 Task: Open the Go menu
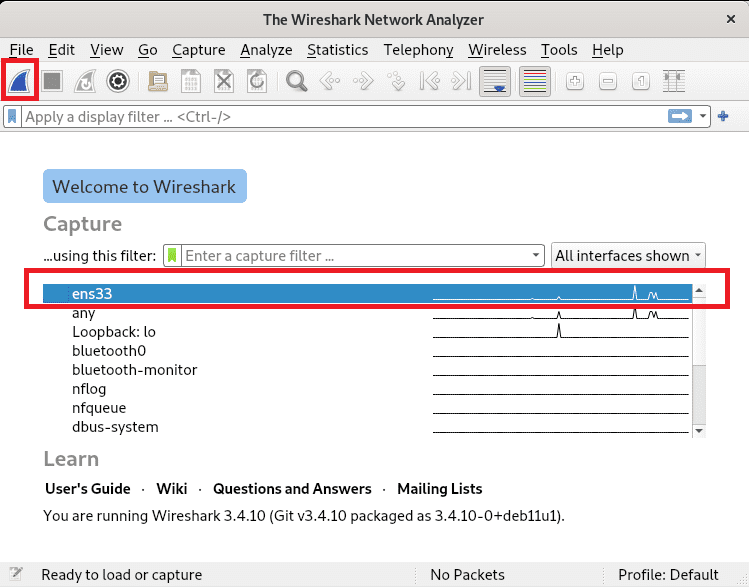pyautogui.click(x=148, y=50)
